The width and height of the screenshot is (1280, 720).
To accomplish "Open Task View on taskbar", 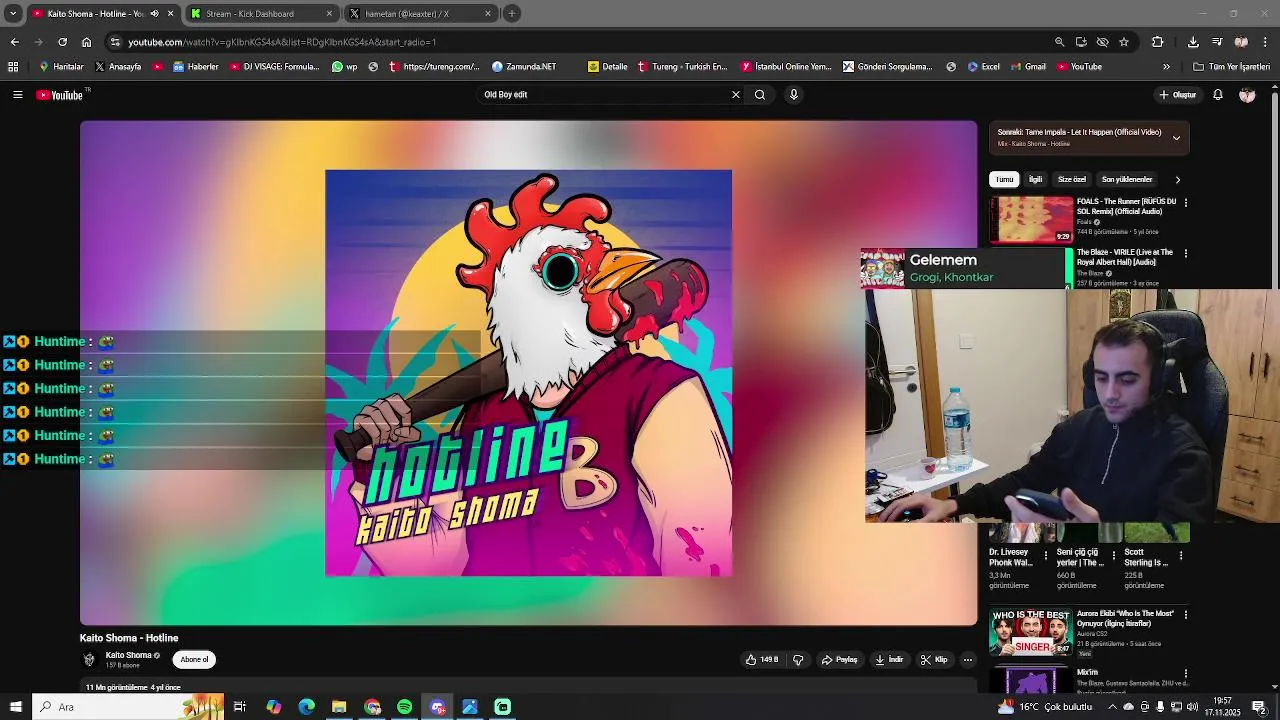I will coord(240,707).
